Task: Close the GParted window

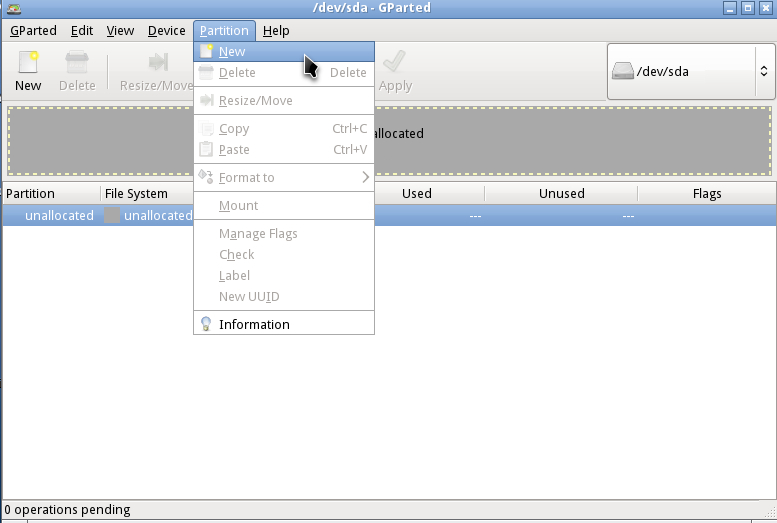Action: pos(766,8)
